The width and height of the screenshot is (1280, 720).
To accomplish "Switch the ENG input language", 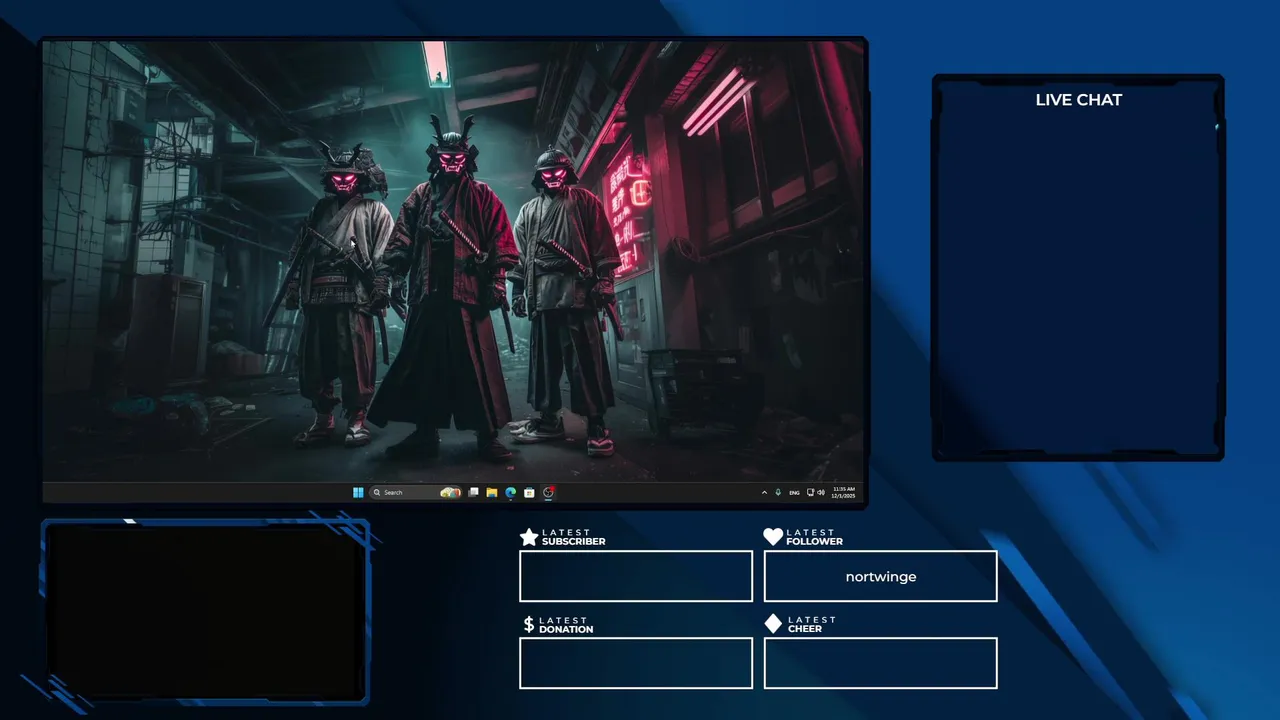I will pos(794,493).
